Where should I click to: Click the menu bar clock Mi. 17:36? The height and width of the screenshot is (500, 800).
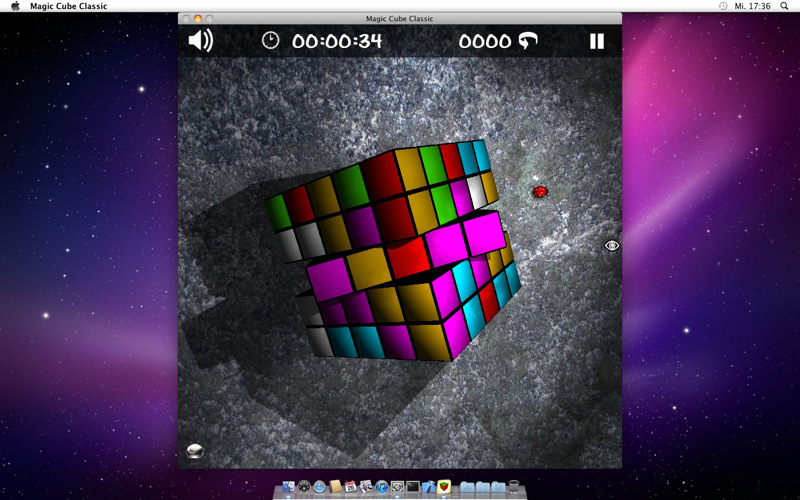pos(752,6)
